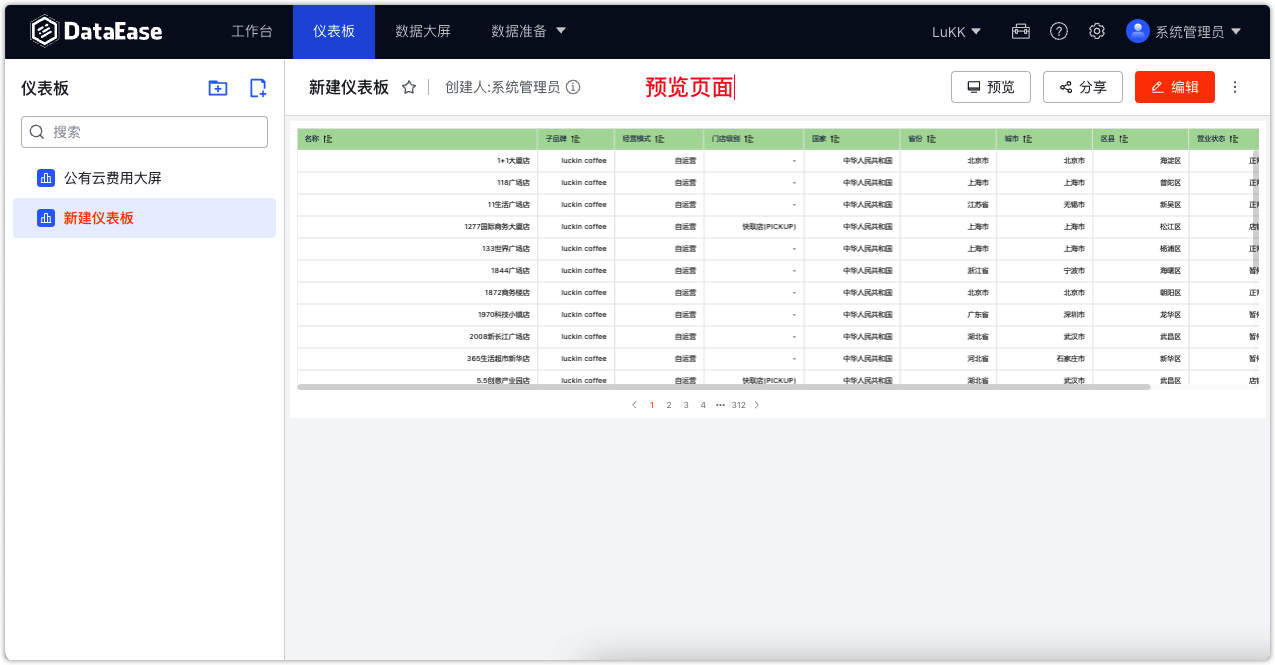This screenshot has width=1275, height=665.
Task: Open the toolbox icon in the top bar
Action: click(1020, 31)
